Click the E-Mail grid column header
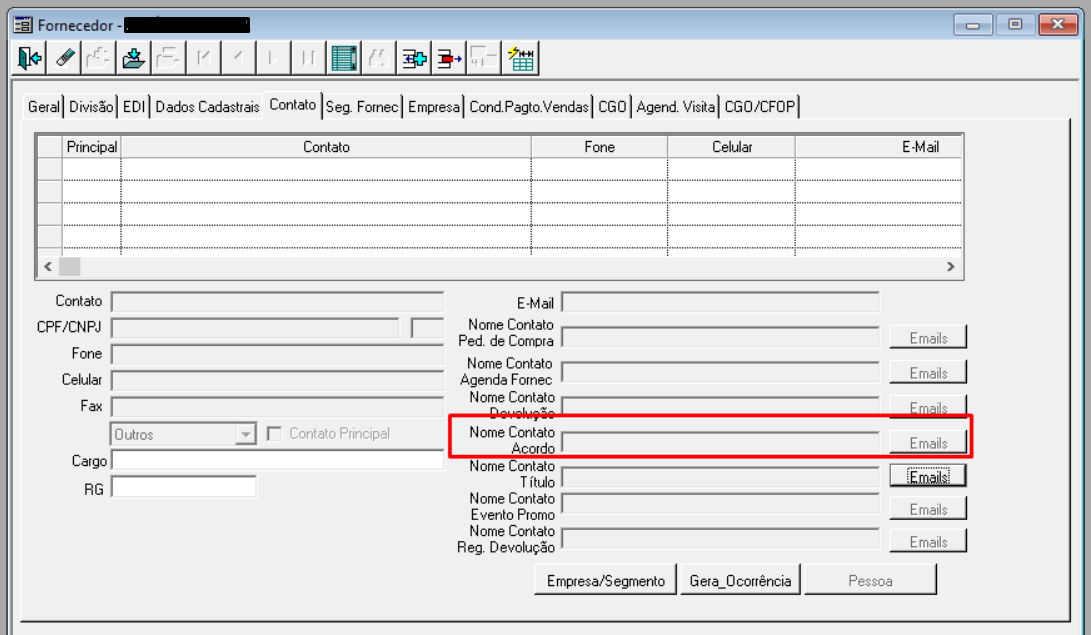This screenshot has height=635, width=1091. [x=879, y=147]
